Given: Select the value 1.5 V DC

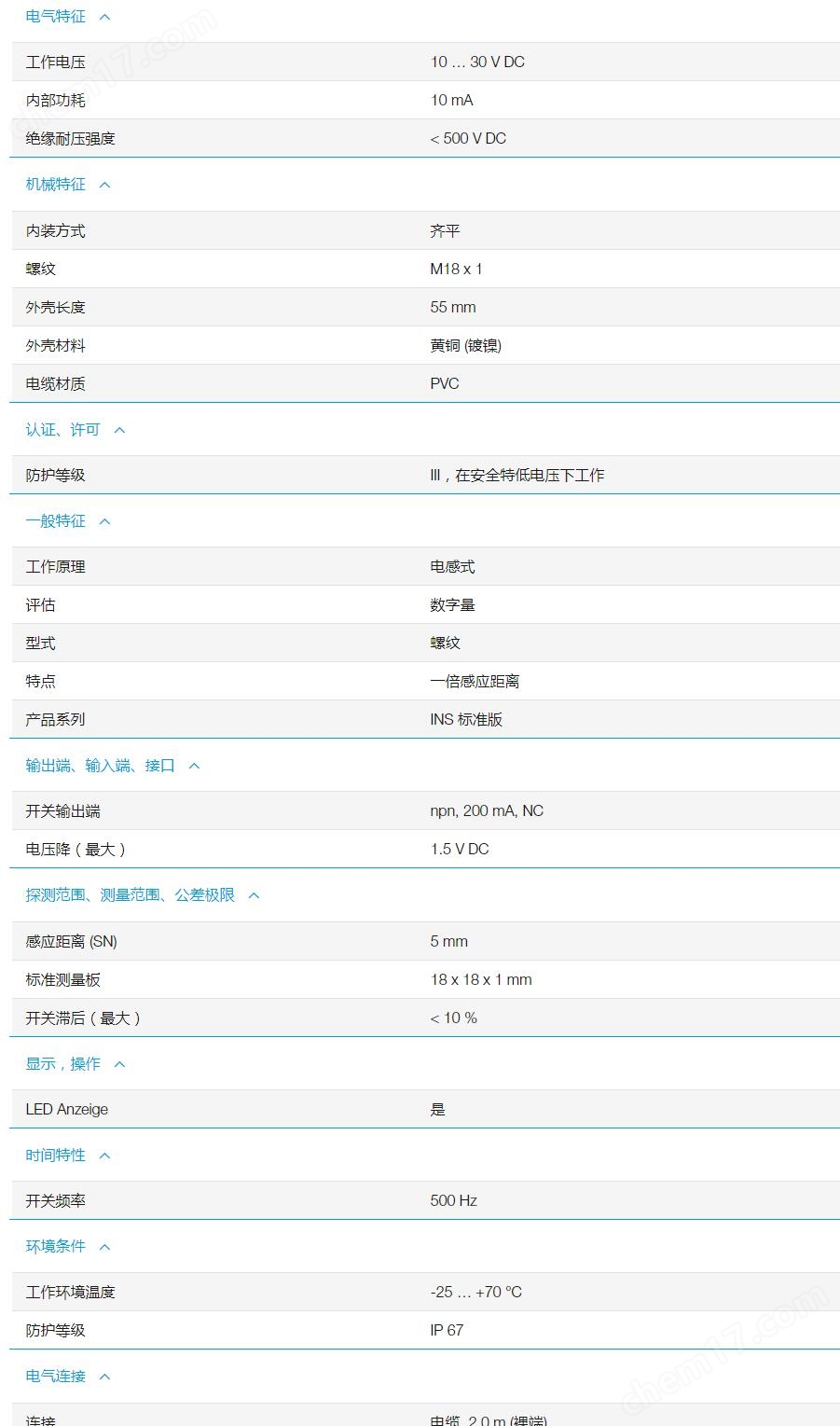Looking at the screenshot, I should (460, 850).
